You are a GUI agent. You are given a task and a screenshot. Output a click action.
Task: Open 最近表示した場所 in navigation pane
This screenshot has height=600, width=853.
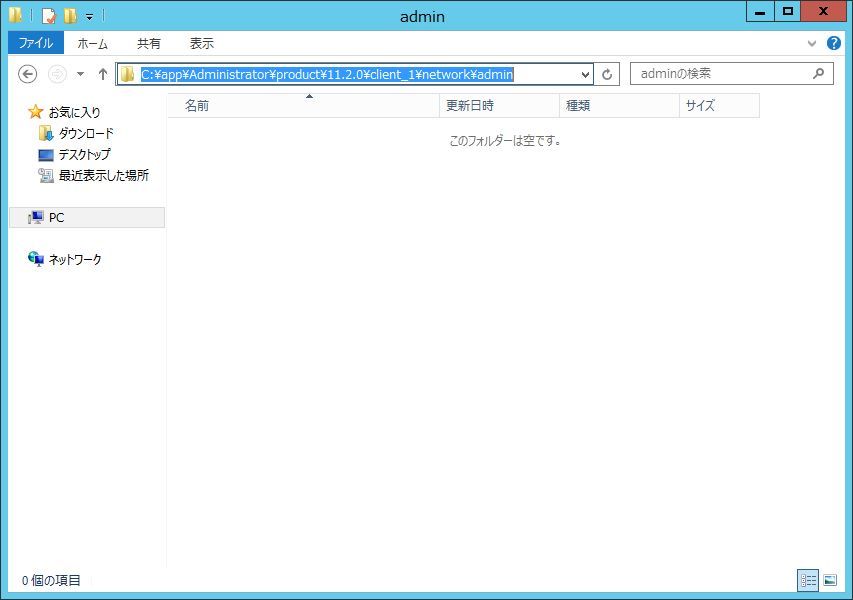tap(104, 175)
